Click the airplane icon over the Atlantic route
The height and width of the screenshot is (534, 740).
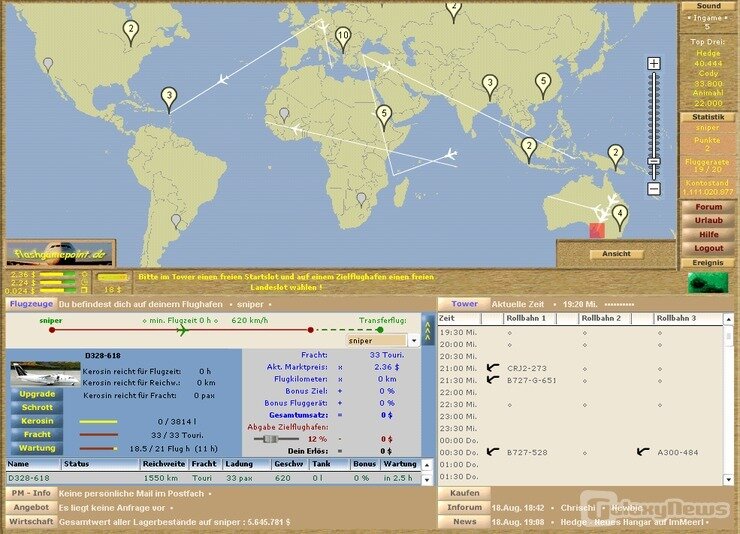(222, 79)
